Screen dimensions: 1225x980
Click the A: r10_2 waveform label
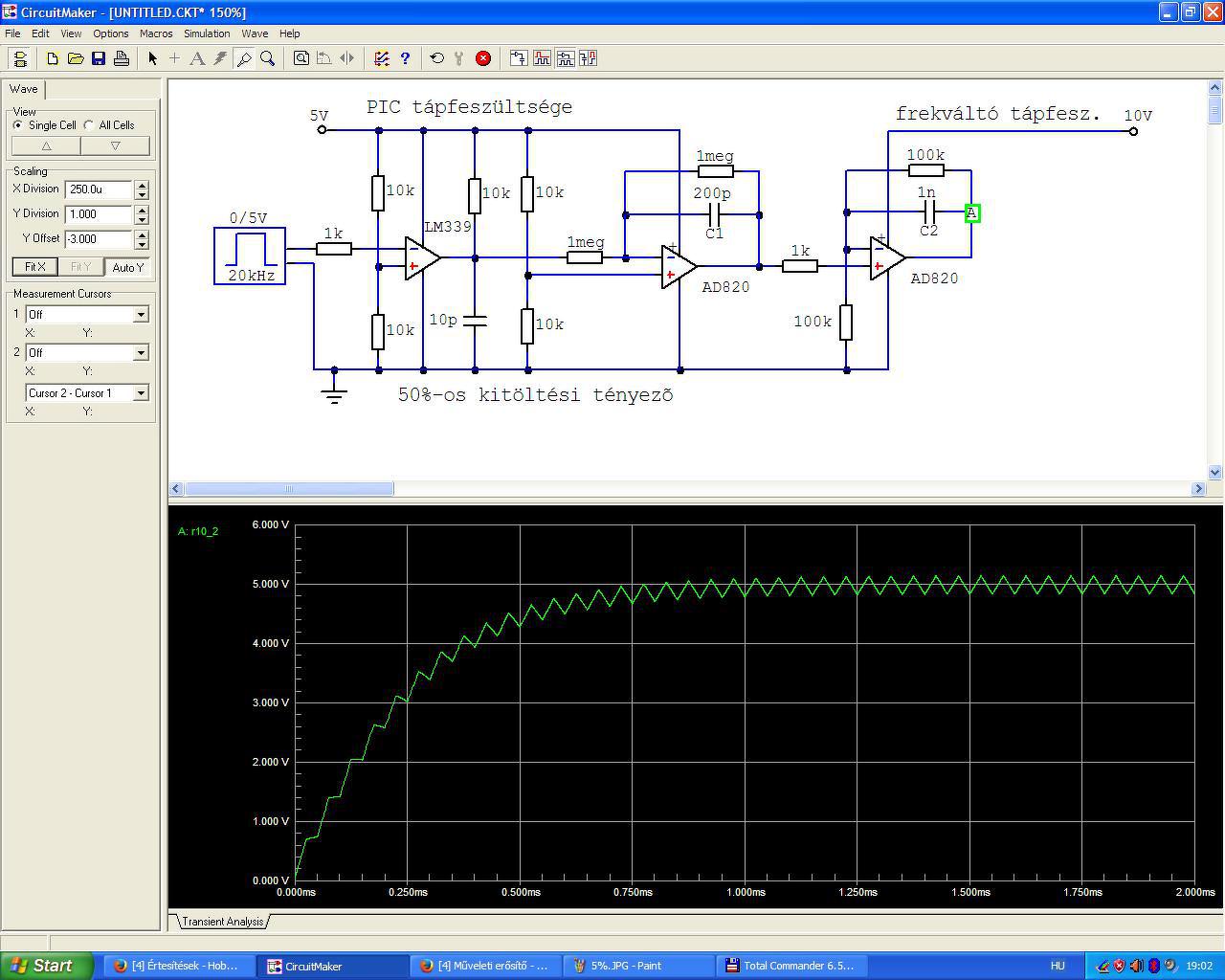pyautogui.click(x=198, y=531)
